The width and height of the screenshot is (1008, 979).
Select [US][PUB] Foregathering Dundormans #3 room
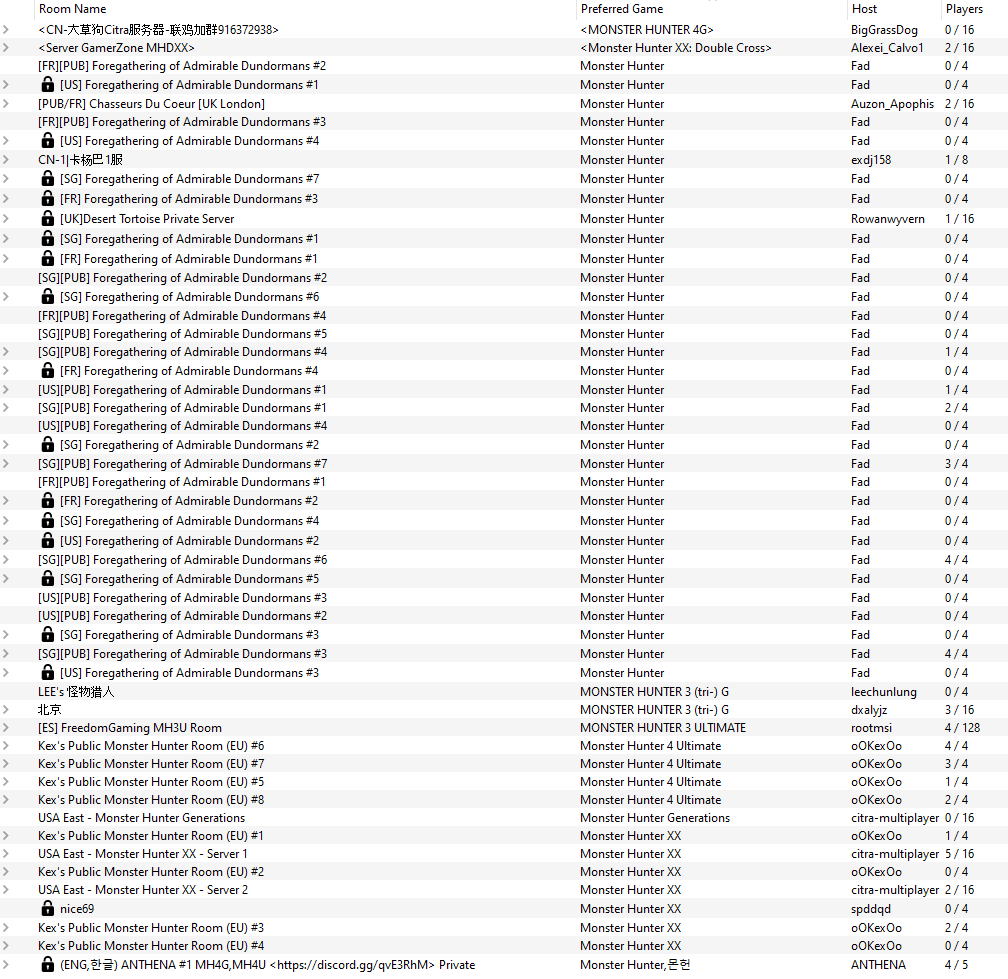(504, 597)
